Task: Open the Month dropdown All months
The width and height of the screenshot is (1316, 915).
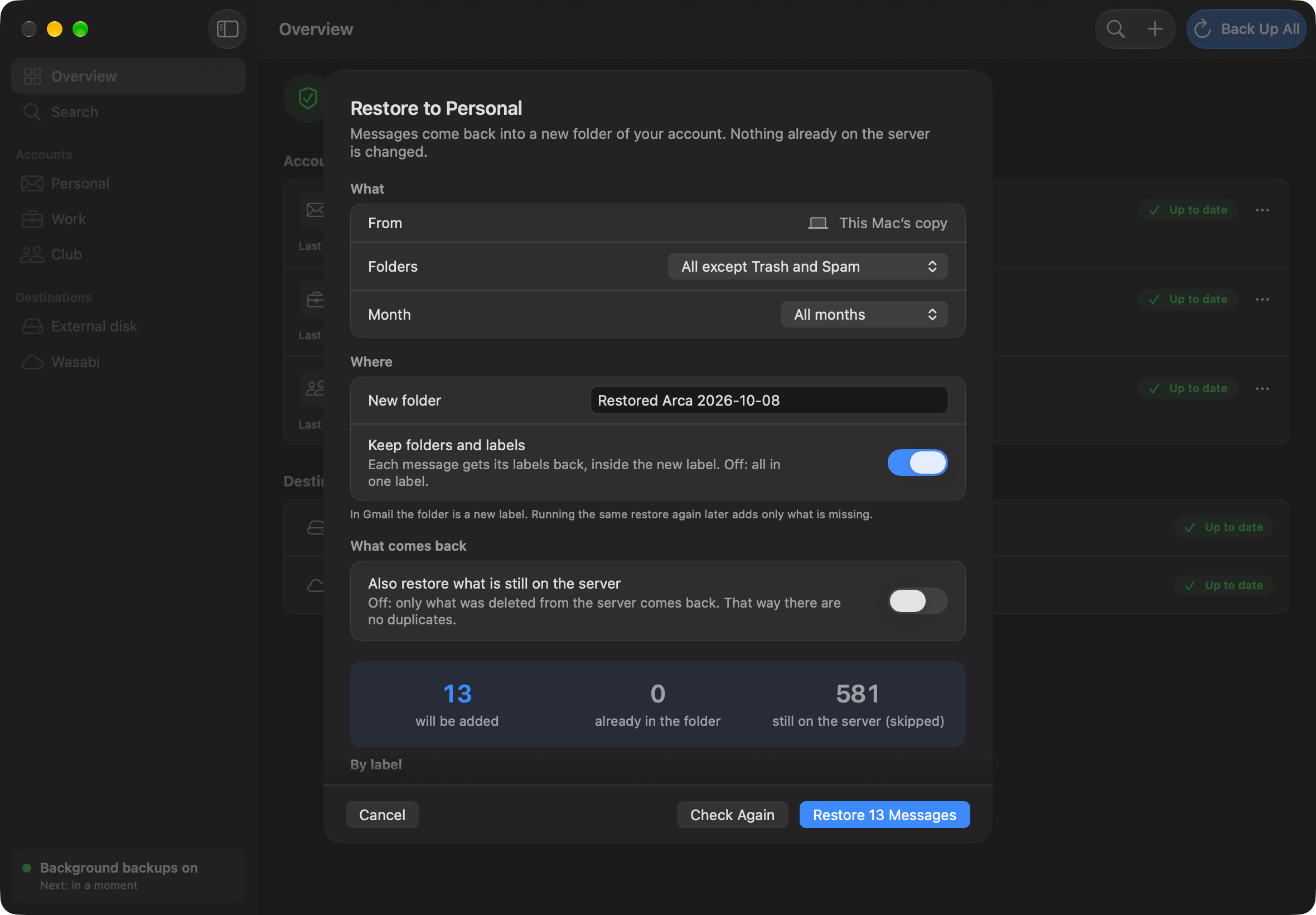Action: [x=863, y=314]
